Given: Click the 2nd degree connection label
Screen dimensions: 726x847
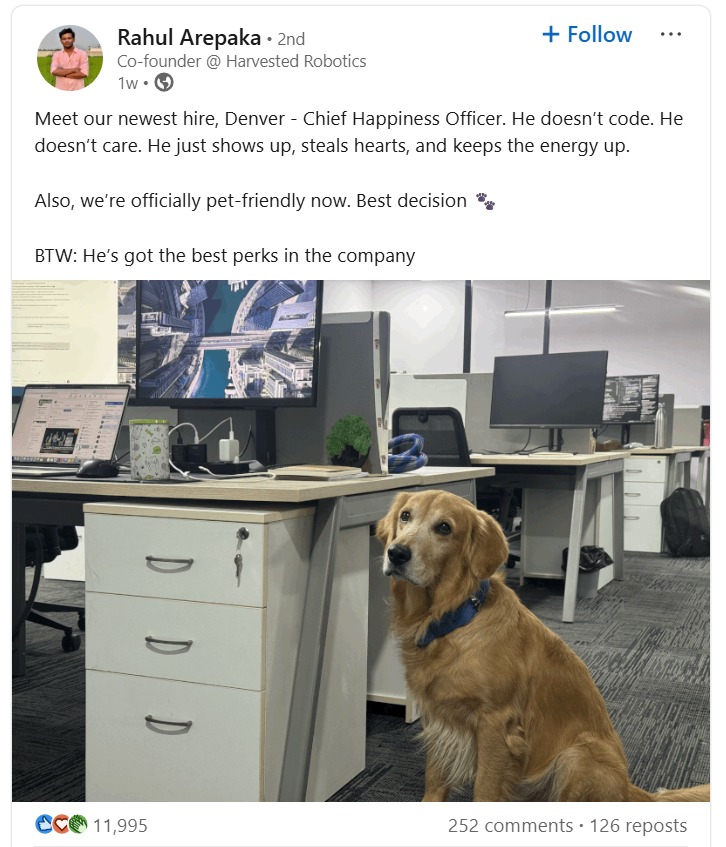Looking at the screenshot, I should tap(291, 39).
